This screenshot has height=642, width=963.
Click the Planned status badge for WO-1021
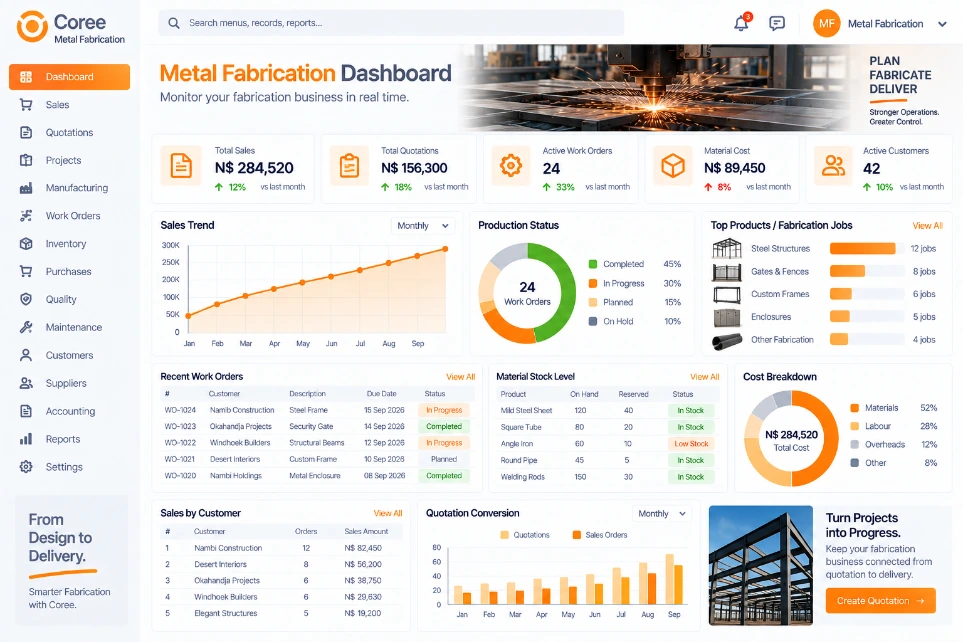point(444,460)
